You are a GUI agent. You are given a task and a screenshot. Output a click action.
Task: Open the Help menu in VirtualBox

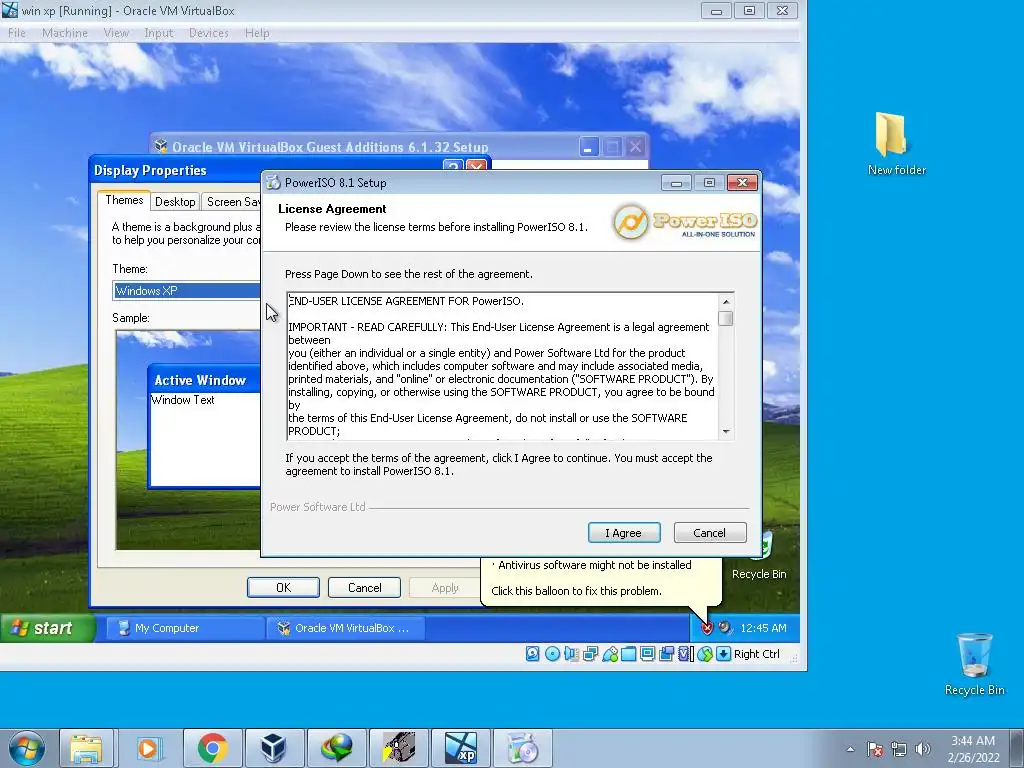[x=257, y=33]
